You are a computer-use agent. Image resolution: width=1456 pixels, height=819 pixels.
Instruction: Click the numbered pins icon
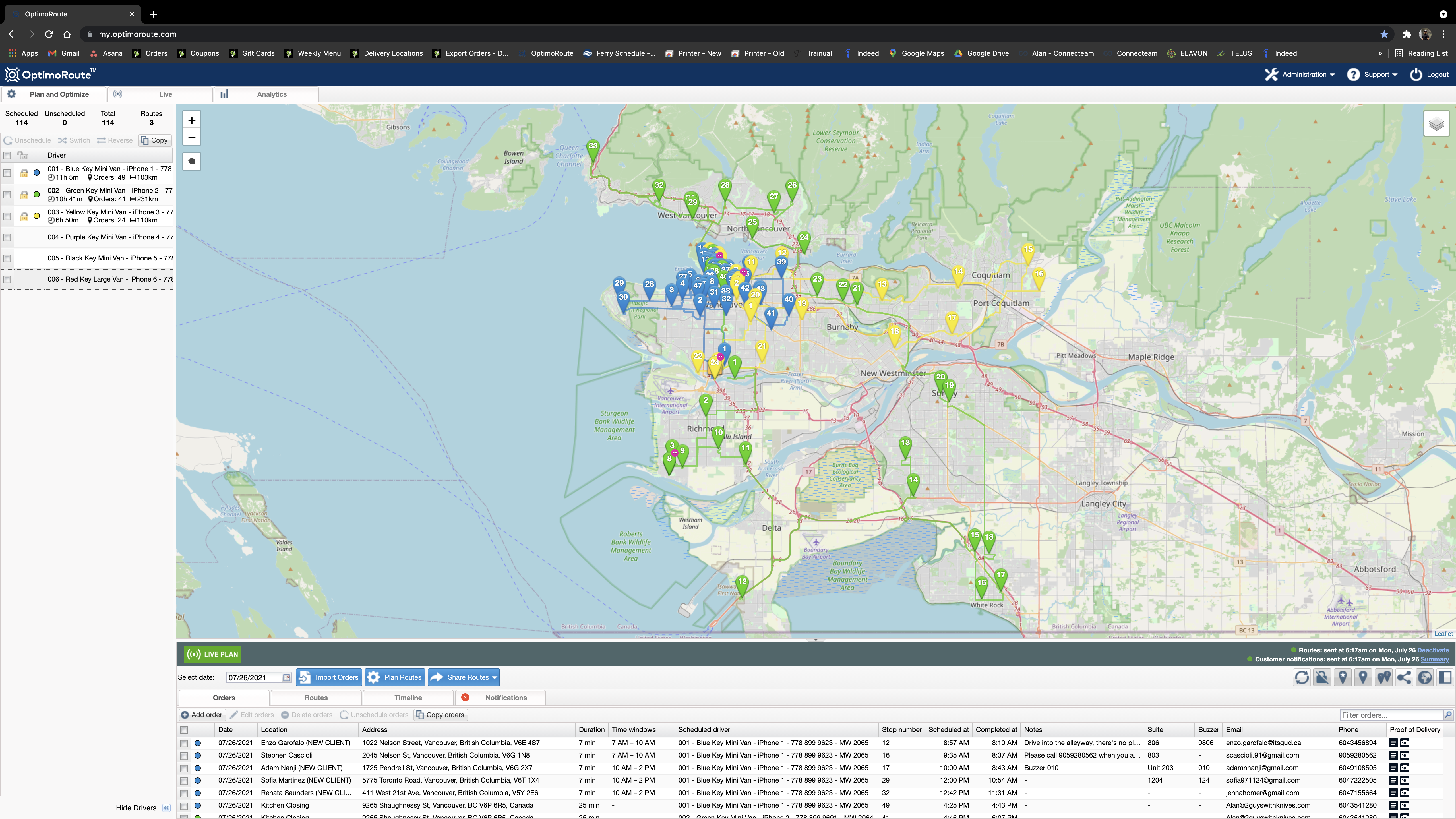tap(1384, 677)
